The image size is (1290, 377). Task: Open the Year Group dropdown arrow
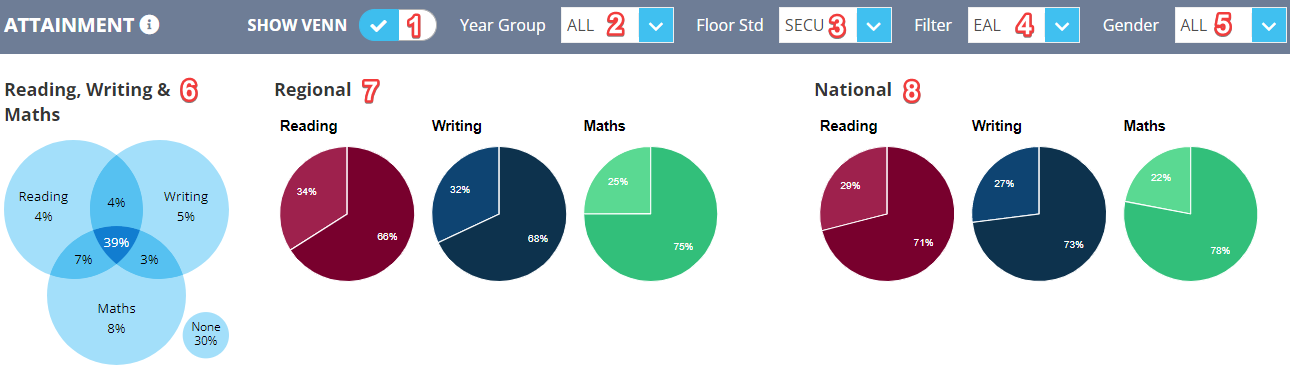coord(655,26)
